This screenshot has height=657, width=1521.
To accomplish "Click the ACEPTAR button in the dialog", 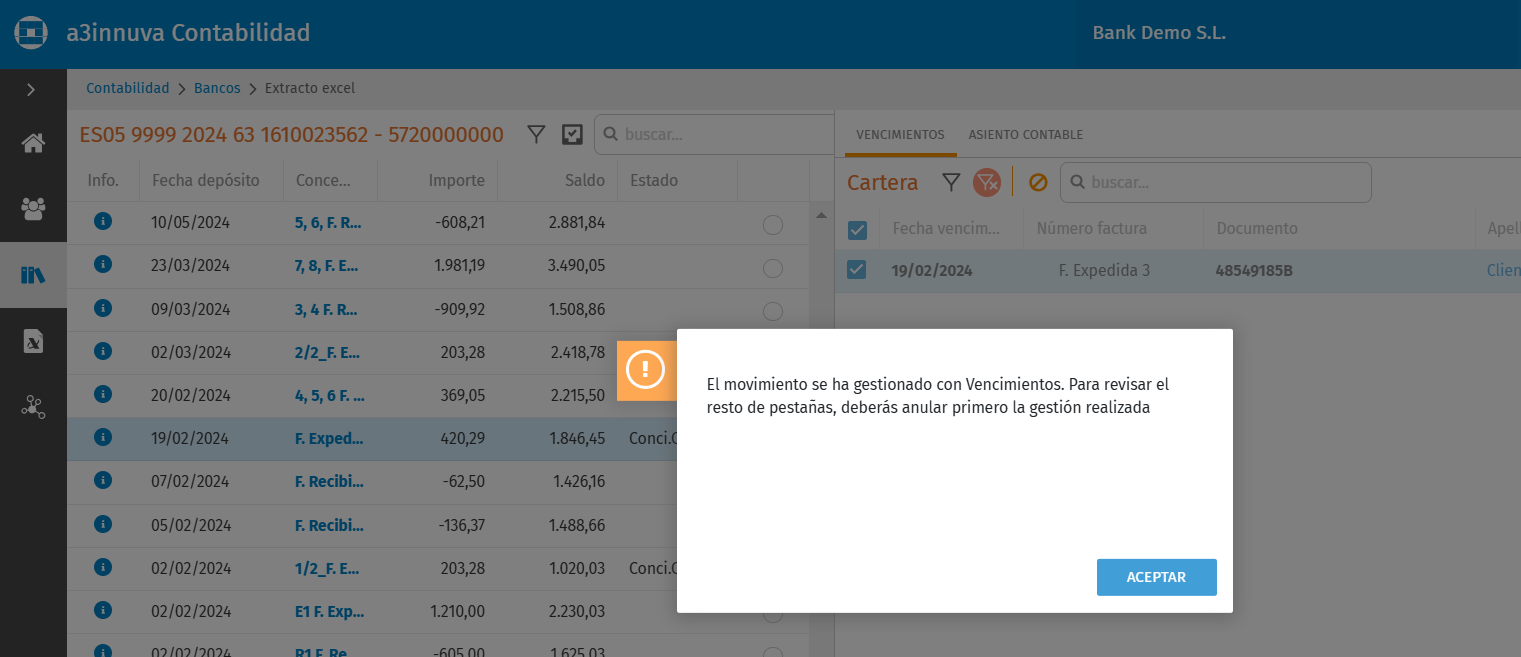I will pos(1156,577).
